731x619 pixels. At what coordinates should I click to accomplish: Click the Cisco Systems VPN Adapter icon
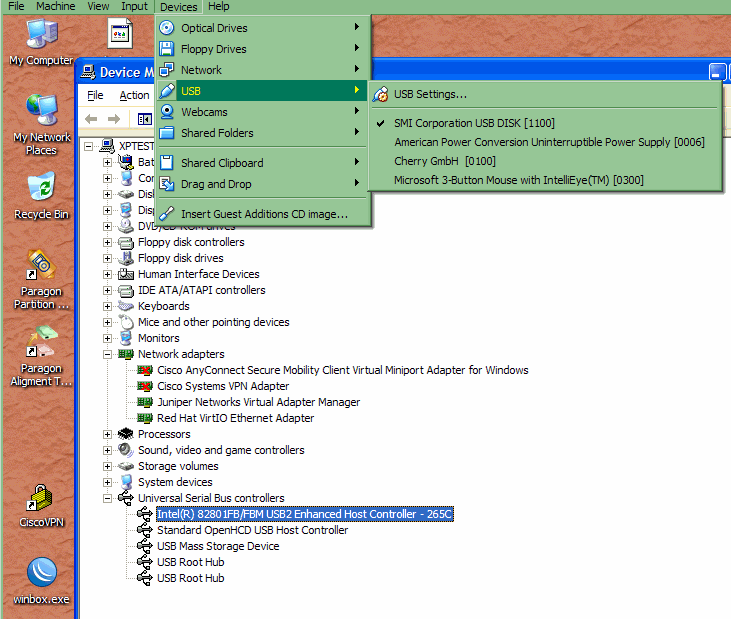[145, 386]
